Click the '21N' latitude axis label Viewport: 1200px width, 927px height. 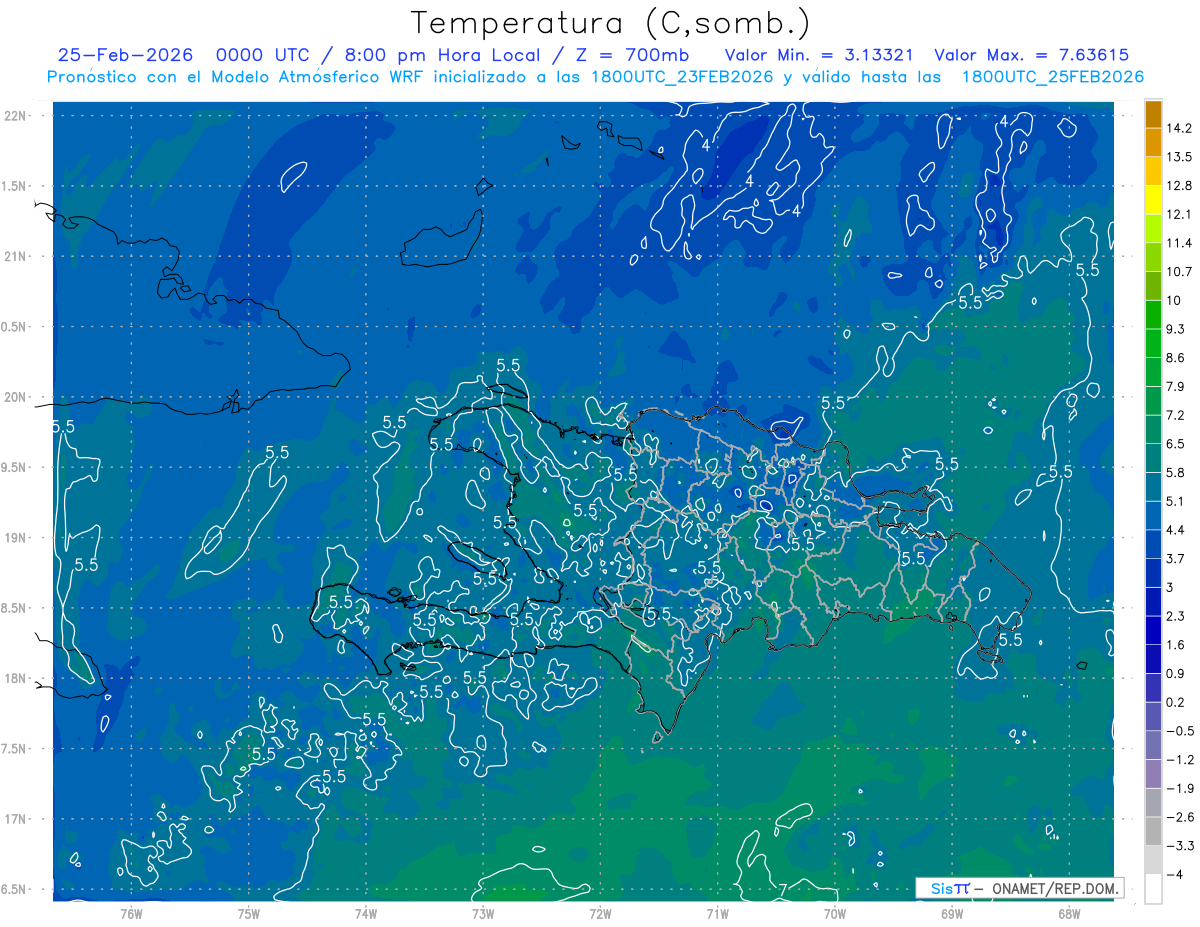[x=17, y=257]
